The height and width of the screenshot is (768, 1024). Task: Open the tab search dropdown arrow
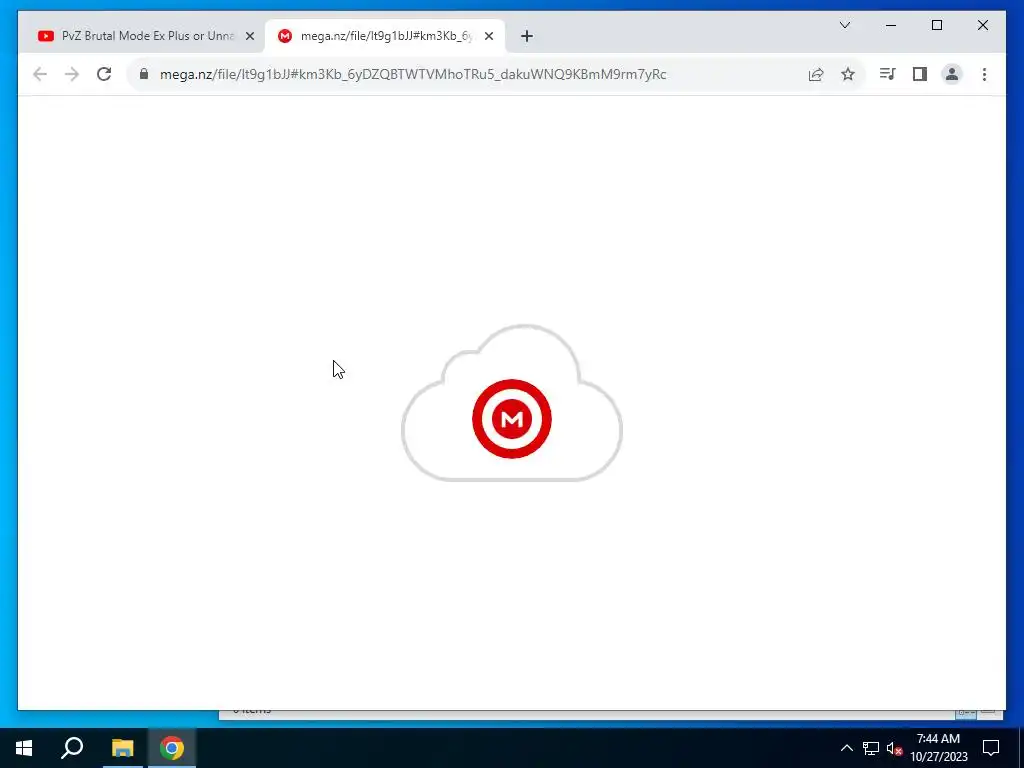pyautogui.click(x=844, y=25)
